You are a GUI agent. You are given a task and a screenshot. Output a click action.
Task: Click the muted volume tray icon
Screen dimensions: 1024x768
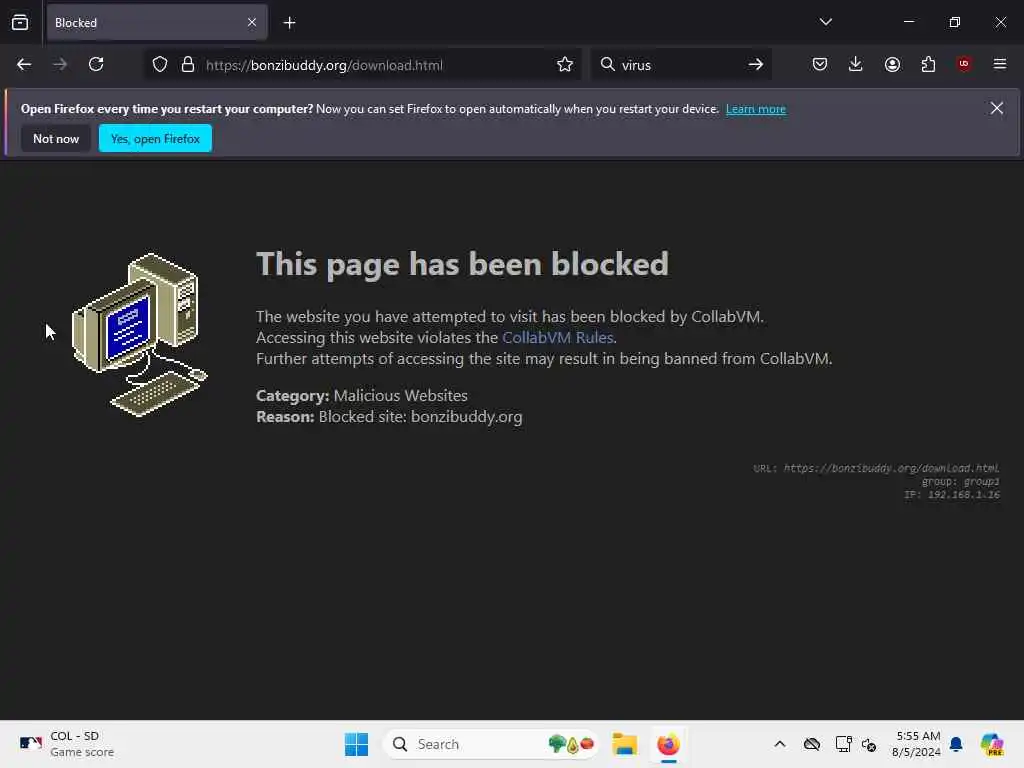869,744
